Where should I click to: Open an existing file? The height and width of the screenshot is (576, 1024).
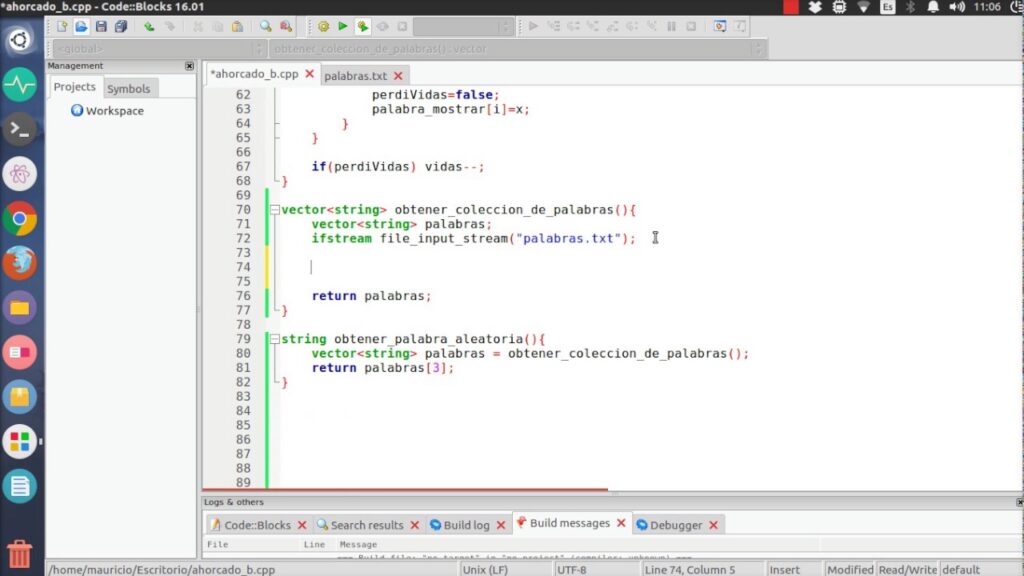tap(82, 28)
